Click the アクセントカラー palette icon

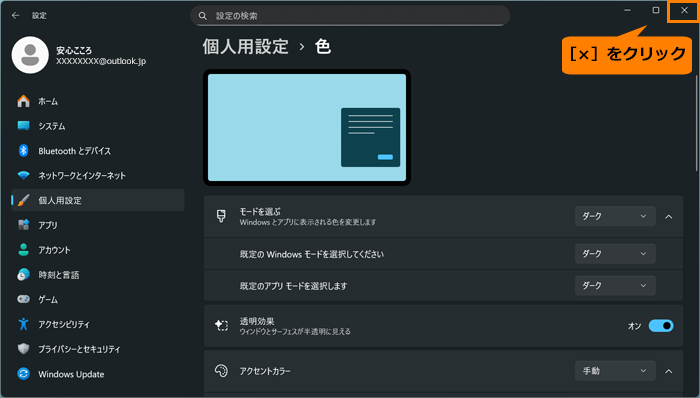tap(221, 371)
